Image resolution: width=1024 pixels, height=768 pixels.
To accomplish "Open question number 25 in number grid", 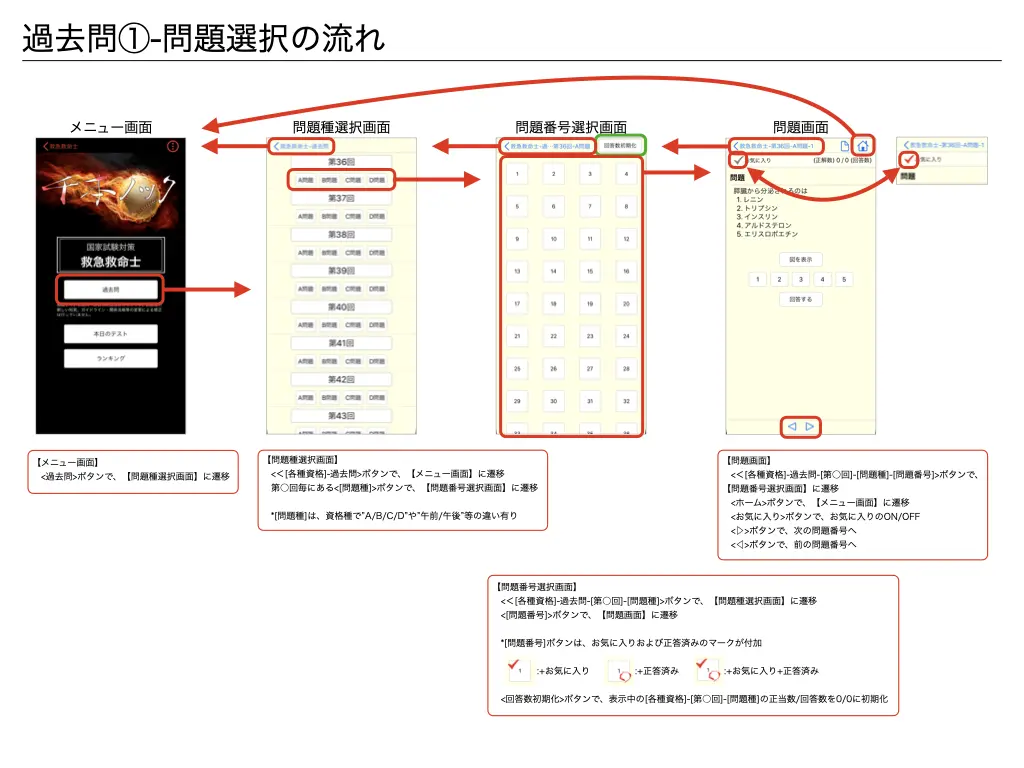I will [x=517, y=369].
